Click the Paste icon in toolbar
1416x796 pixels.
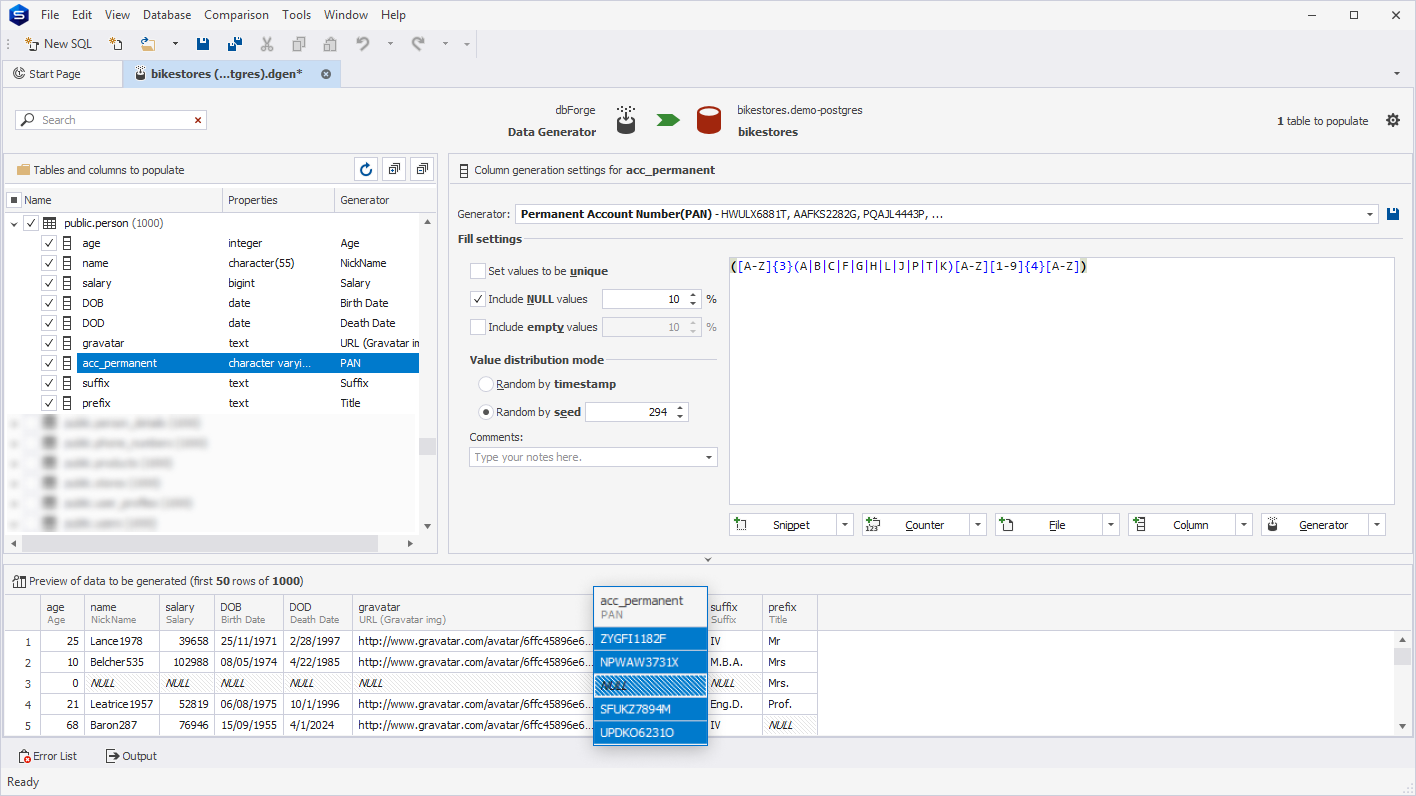(x=330, y=44)
